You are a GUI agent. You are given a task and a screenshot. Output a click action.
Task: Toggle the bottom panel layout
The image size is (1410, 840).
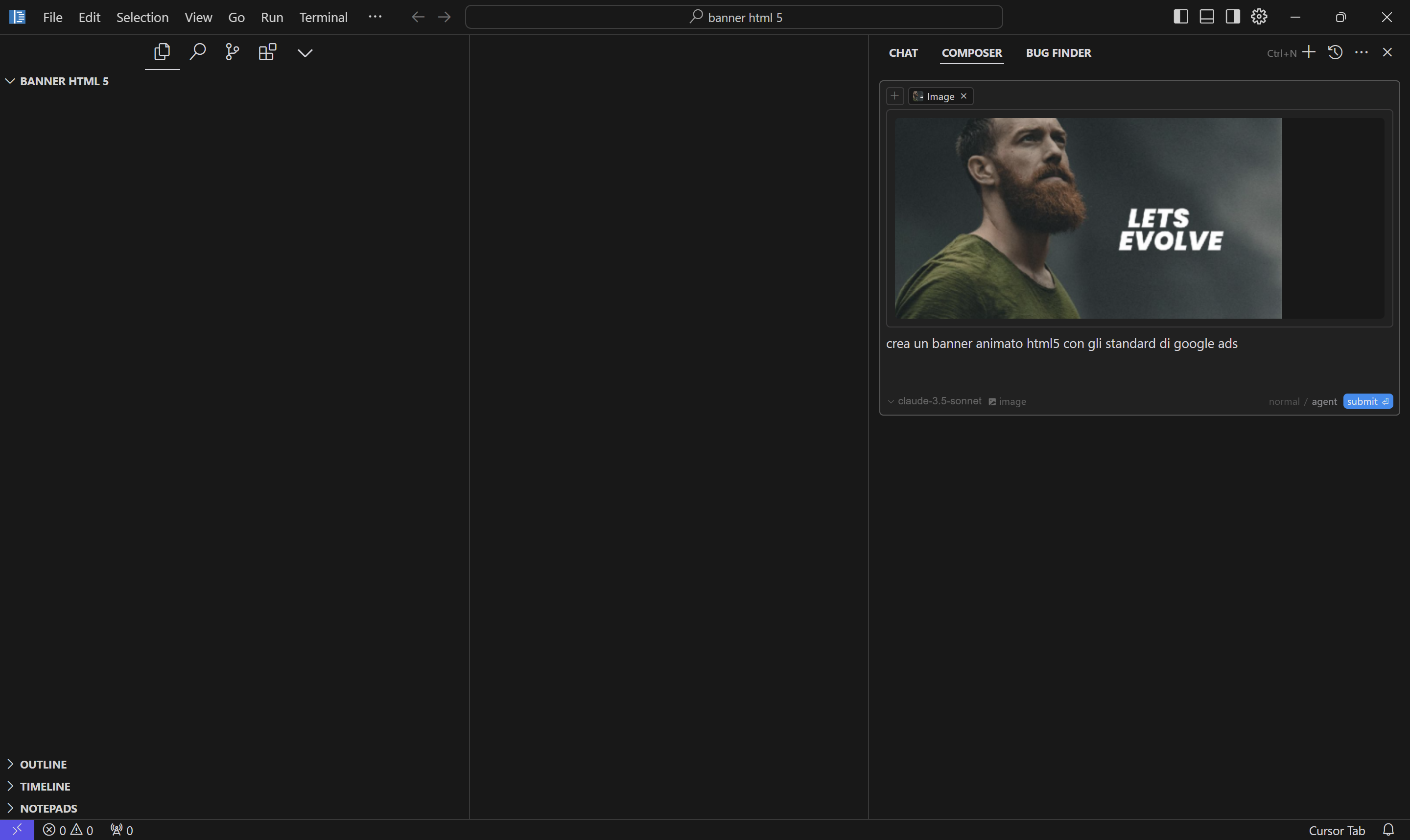click(1207, 17)
